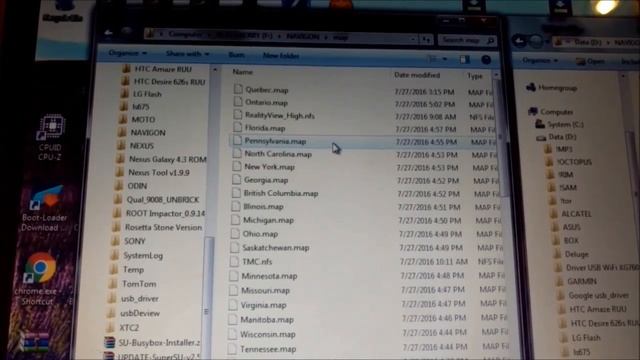Open the address bar history dropdown arrow

click(x=413, y=39)
